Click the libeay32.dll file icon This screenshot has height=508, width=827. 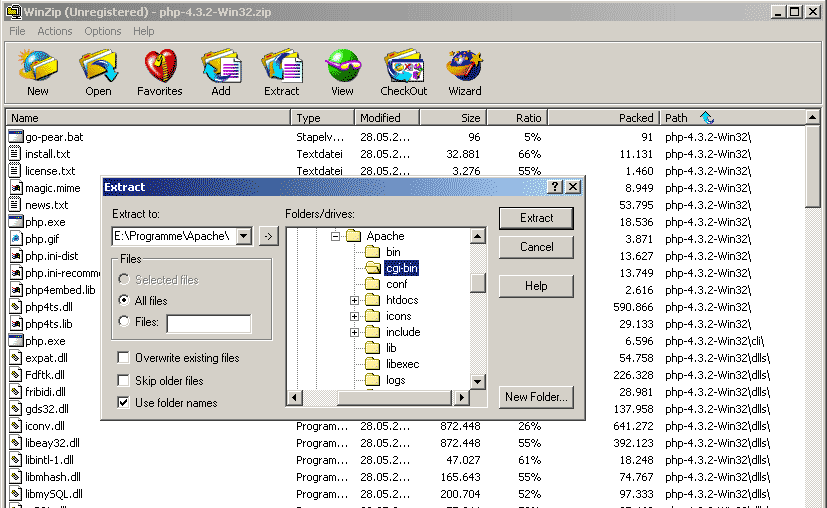[16, 443]
